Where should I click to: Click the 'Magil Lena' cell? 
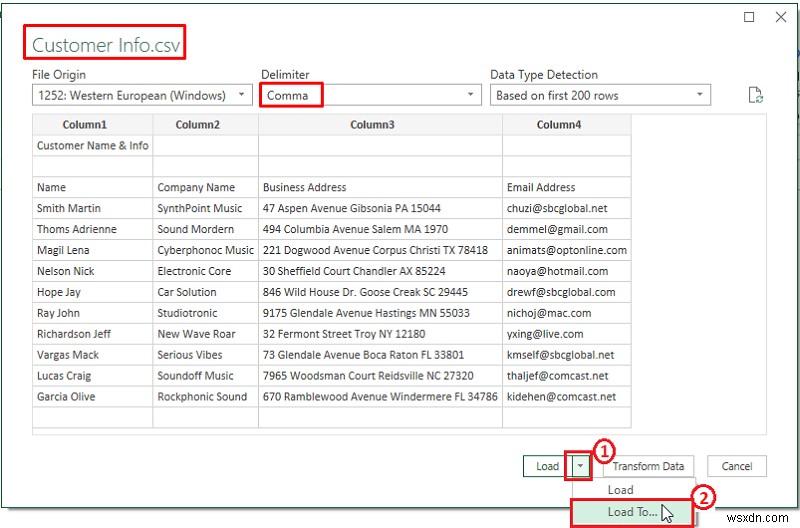click(92, 250)
